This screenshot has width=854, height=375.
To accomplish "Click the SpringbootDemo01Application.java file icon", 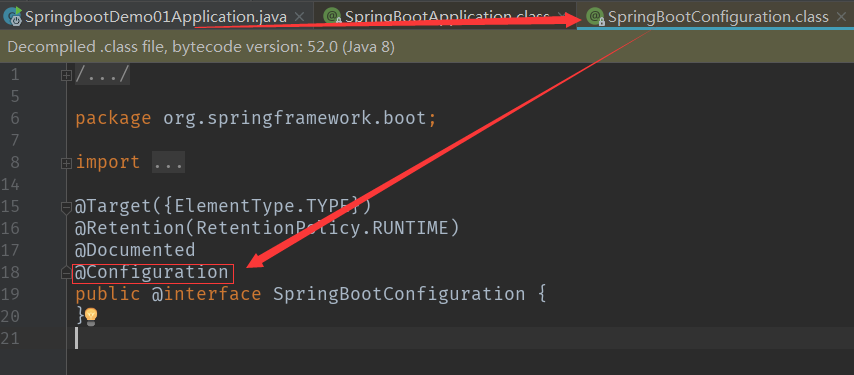I will pyautogui.click(x=13, y=16).
